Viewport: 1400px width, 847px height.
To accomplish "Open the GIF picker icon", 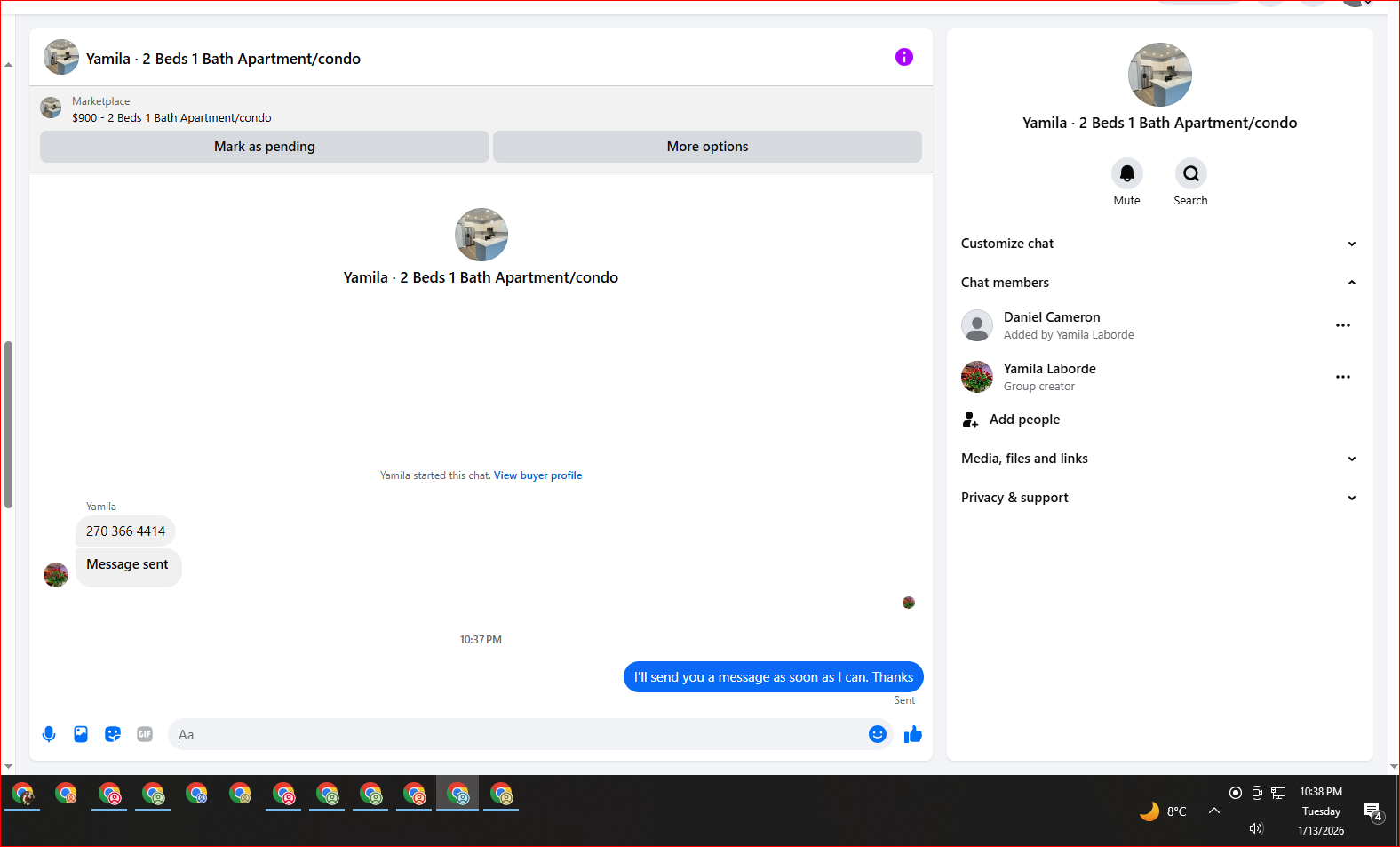I will click(145, 734).
